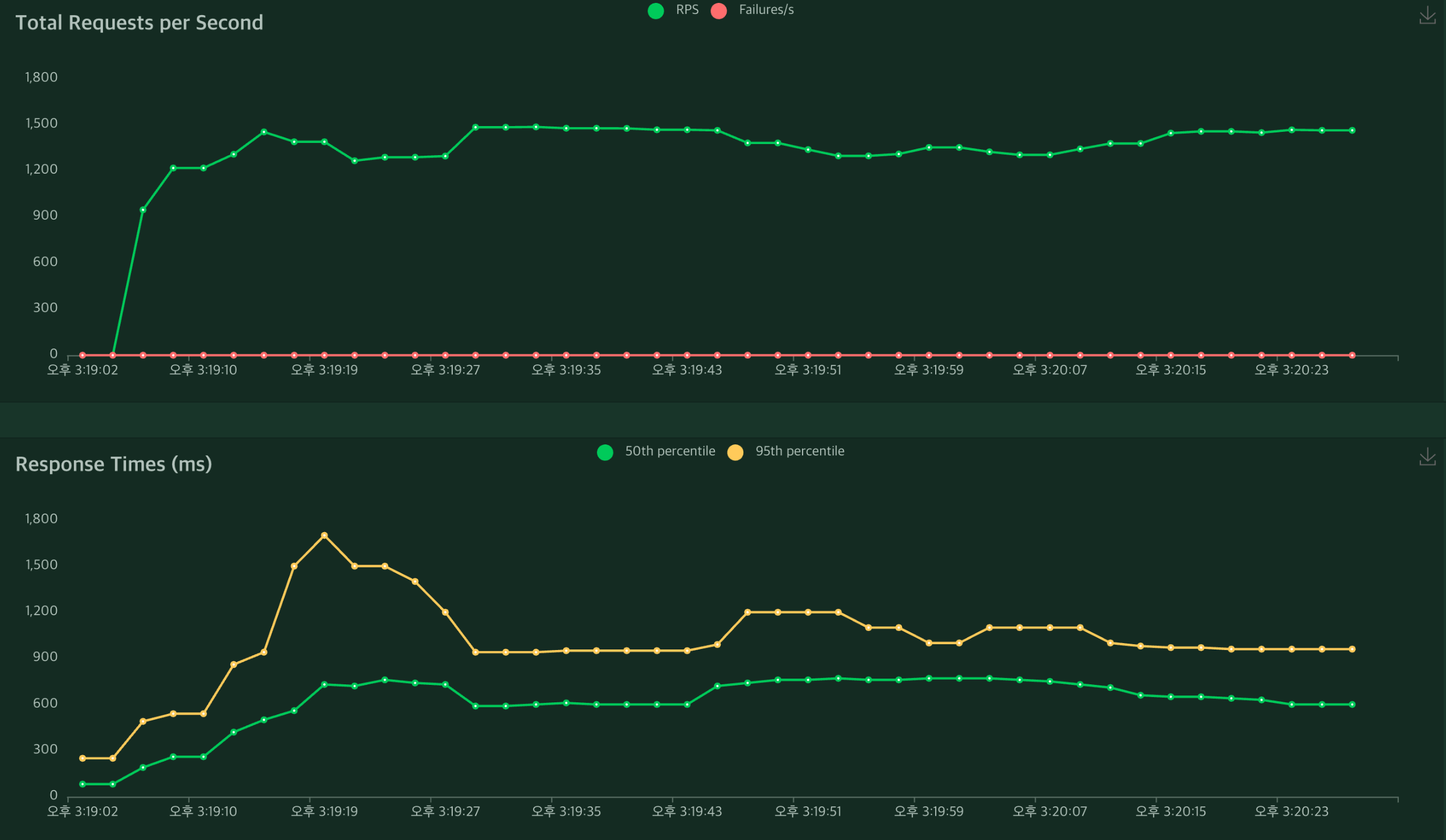
Task: Click first Failures/s point at 3:19:02
Action: click(x=83, y=355)
